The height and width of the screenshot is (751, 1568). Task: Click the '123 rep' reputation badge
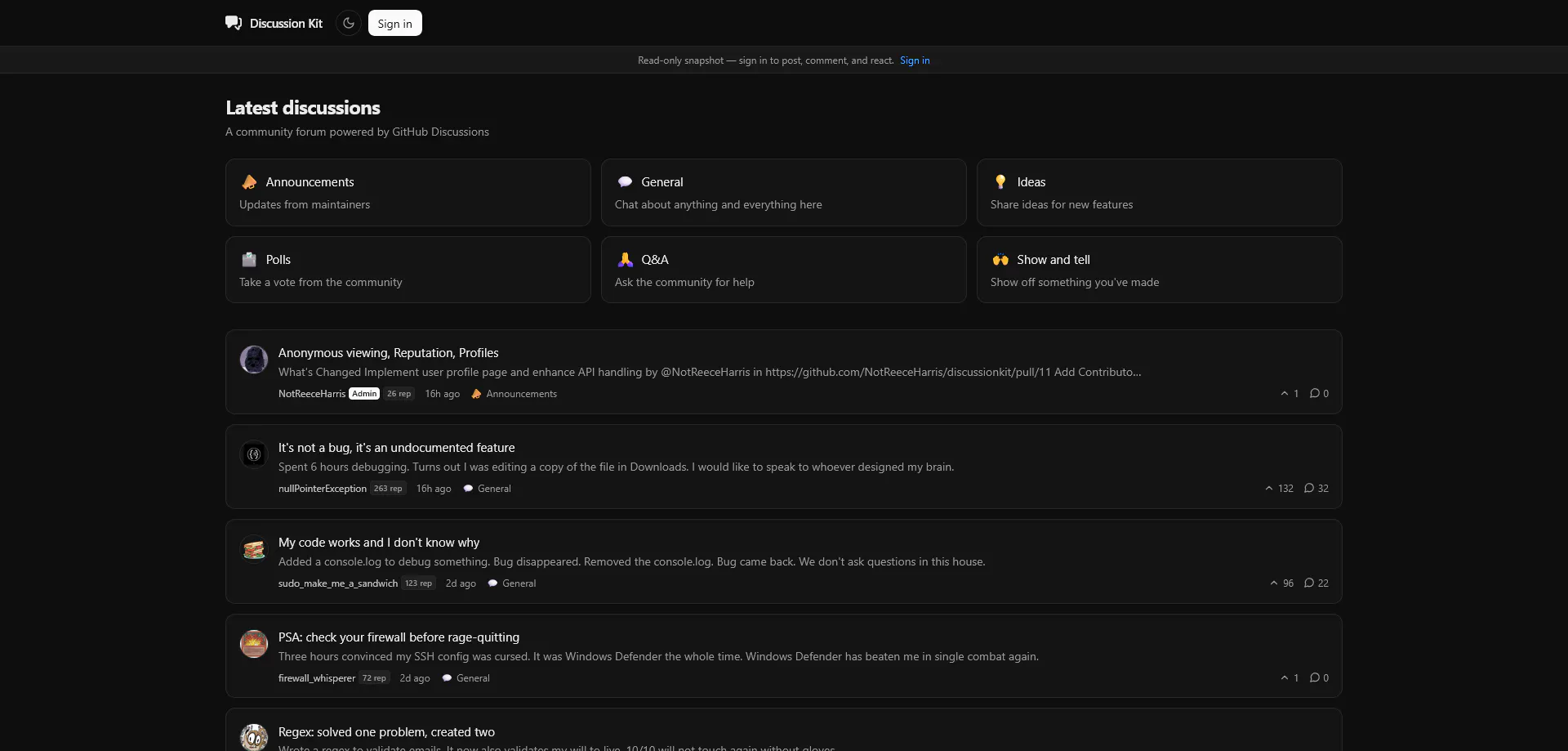click(419, 583)
